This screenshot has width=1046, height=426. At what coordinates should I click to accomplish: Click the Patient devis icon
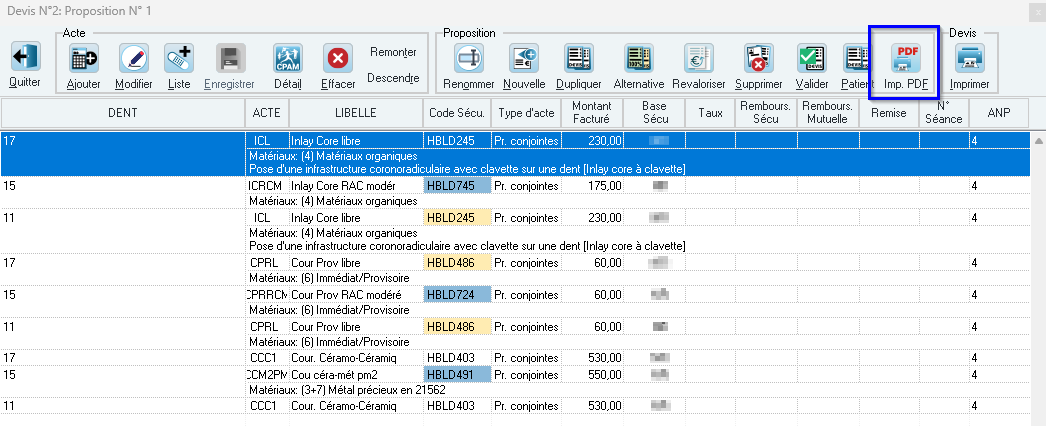coord(857,59)
